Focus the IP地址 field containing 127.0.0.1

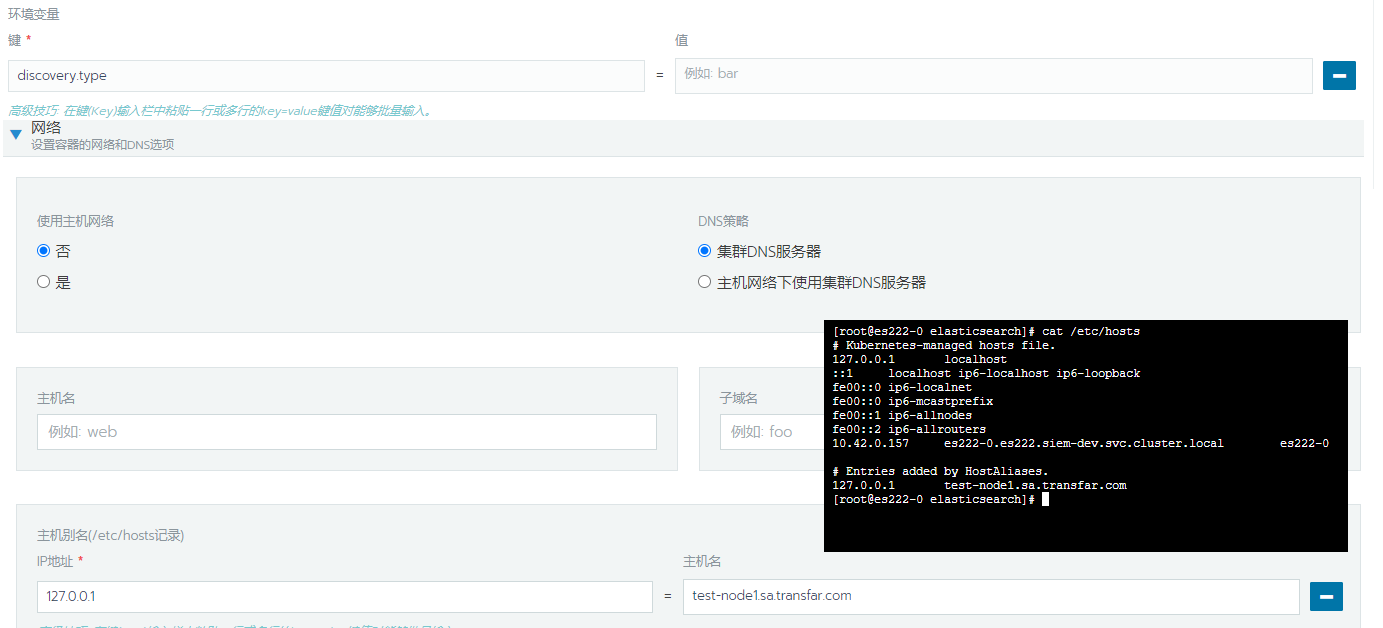(x=344, y=596)
